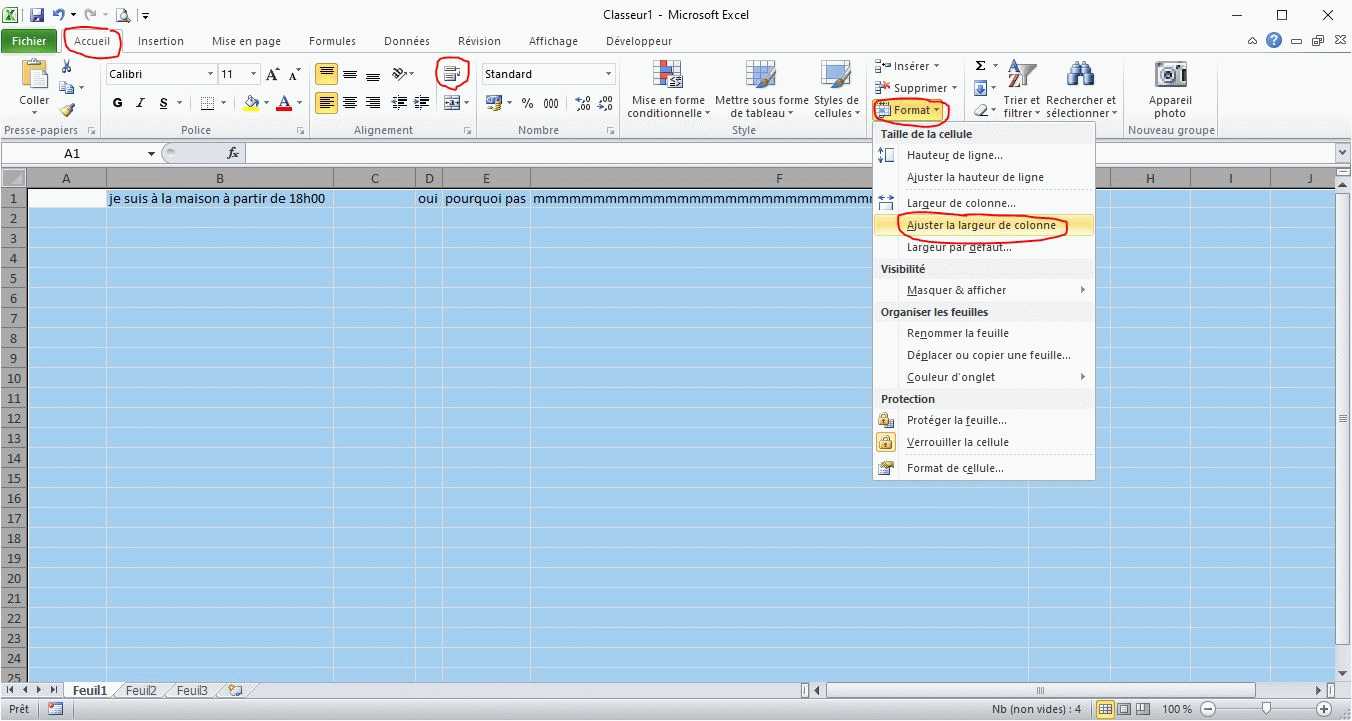Click the Coller paste icon

click(x=34, y=76)
